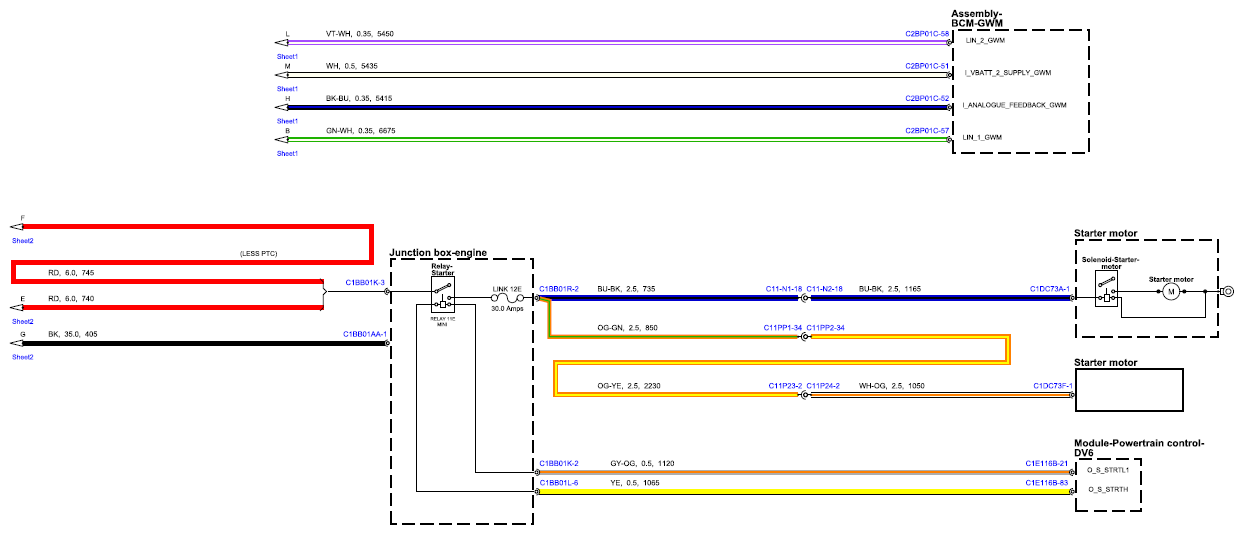Click connector link C2BP01C-57
1243x534 pixels.
click(x=927, y=130)
